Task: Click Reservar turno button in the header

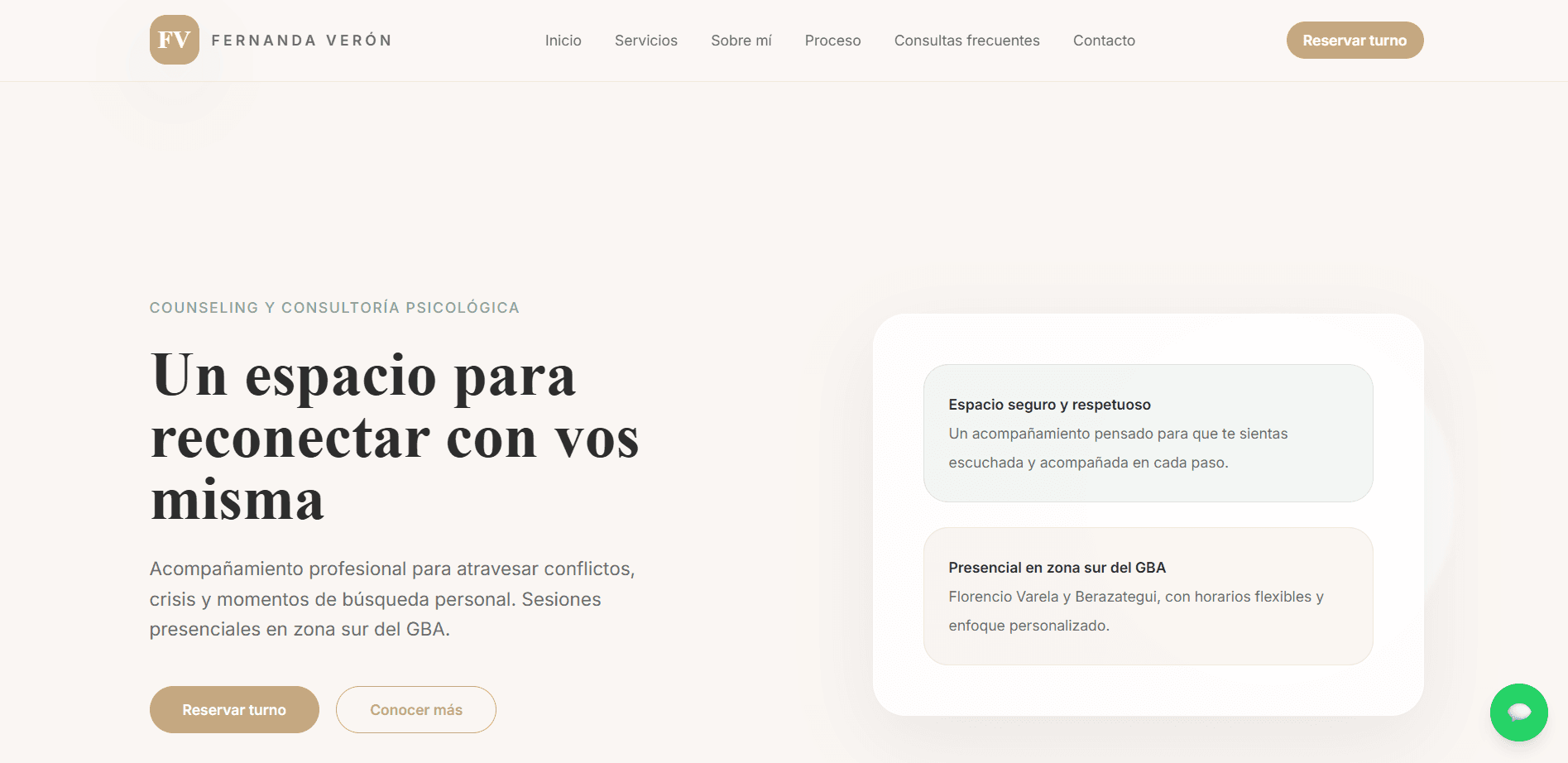Action: point(1355,41)
